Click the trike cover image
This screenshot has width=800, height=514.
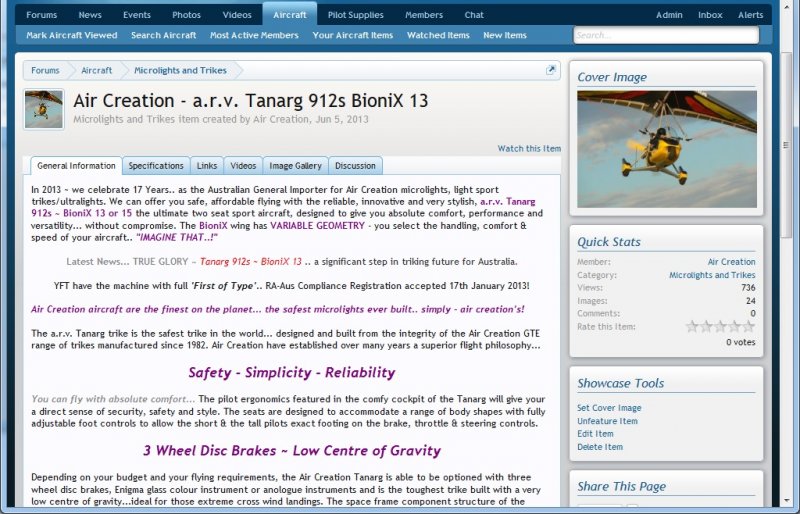667,149
